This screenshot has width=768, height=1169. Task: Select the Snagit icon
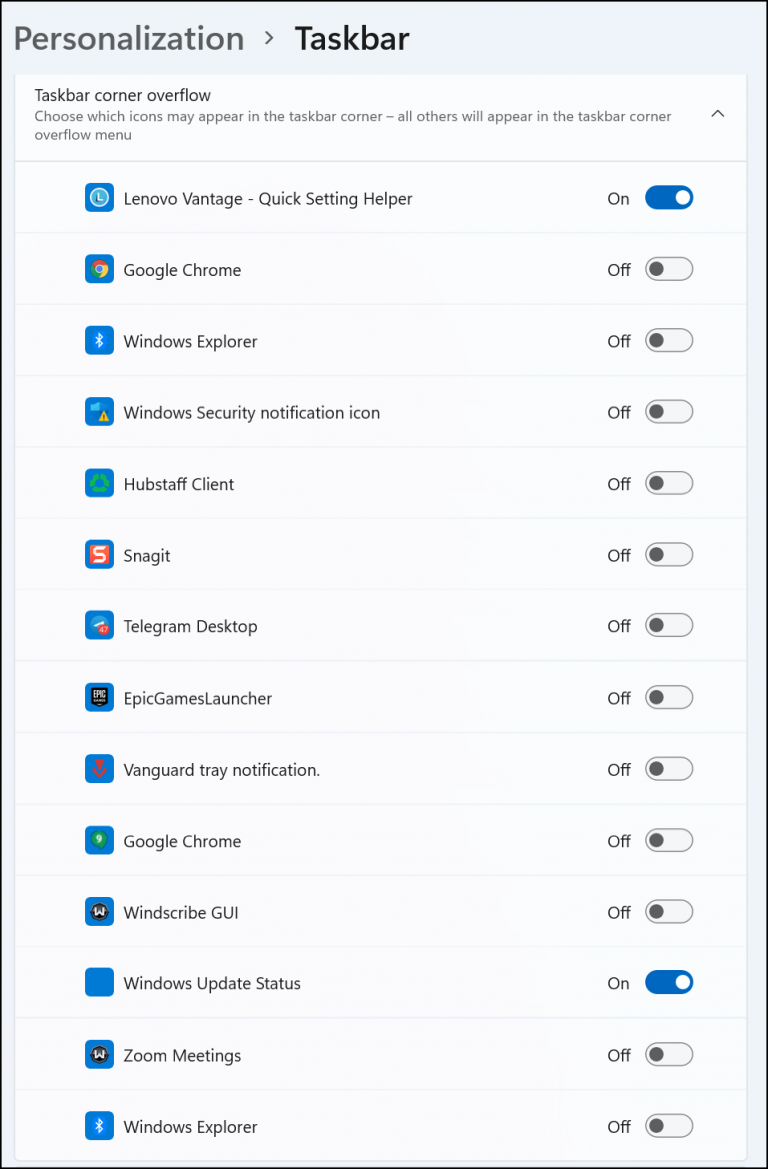[x=98, y=554]
